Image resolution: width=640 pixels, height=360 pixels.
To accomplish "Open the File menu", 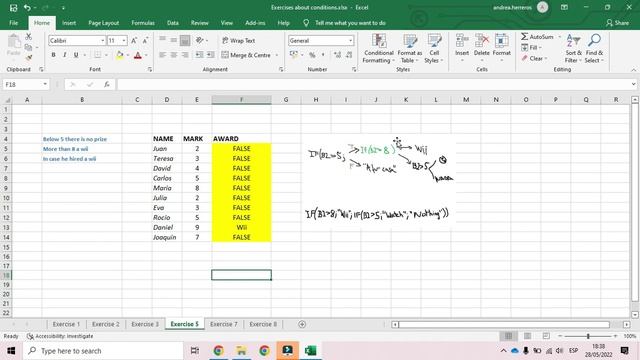I will (x=13, y=23).
